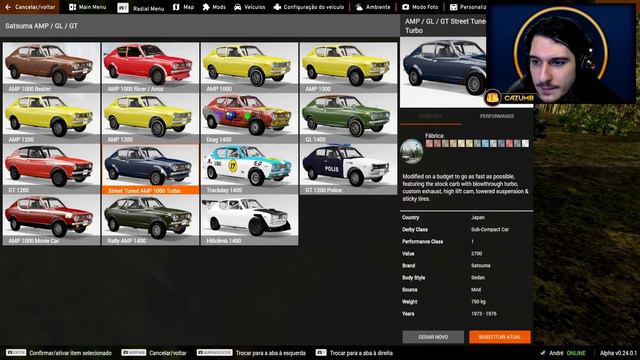Image resolution: width=640 pixels, height=360 pixels.
Task: Click the Sub-Compact Car derby class value
Action: coord(490,229)
